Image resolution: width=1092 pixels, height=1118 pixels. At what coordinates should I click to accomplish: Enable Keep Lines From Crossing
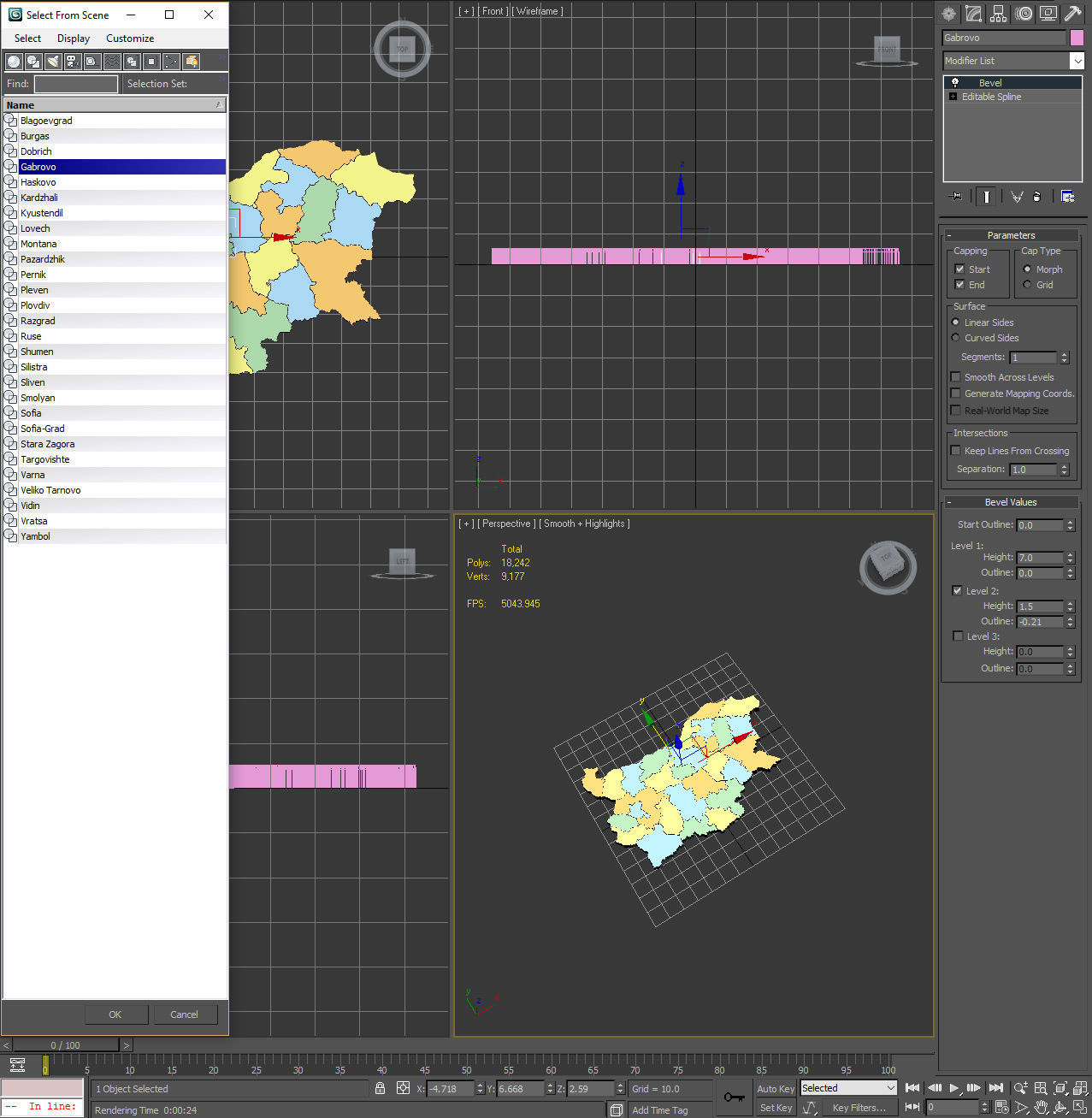(x=955, y=450)
